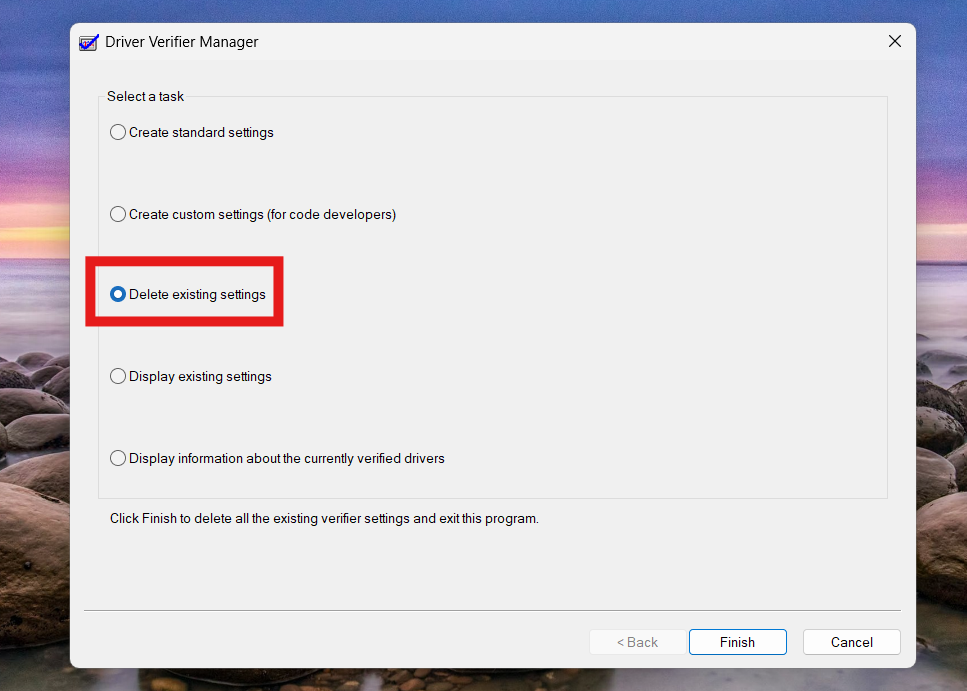This screenshot has height=691, width=967.
Task: Click the Driver Verifier Manager title bar icon
Action: pos(88,41)
